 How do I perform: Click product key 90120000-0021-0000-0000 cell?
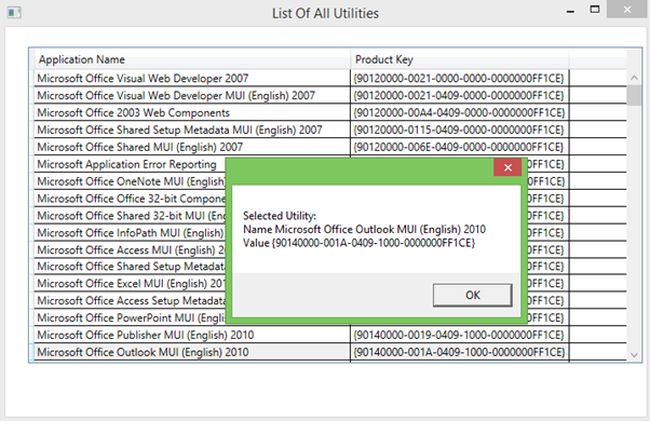pos(460,78)
